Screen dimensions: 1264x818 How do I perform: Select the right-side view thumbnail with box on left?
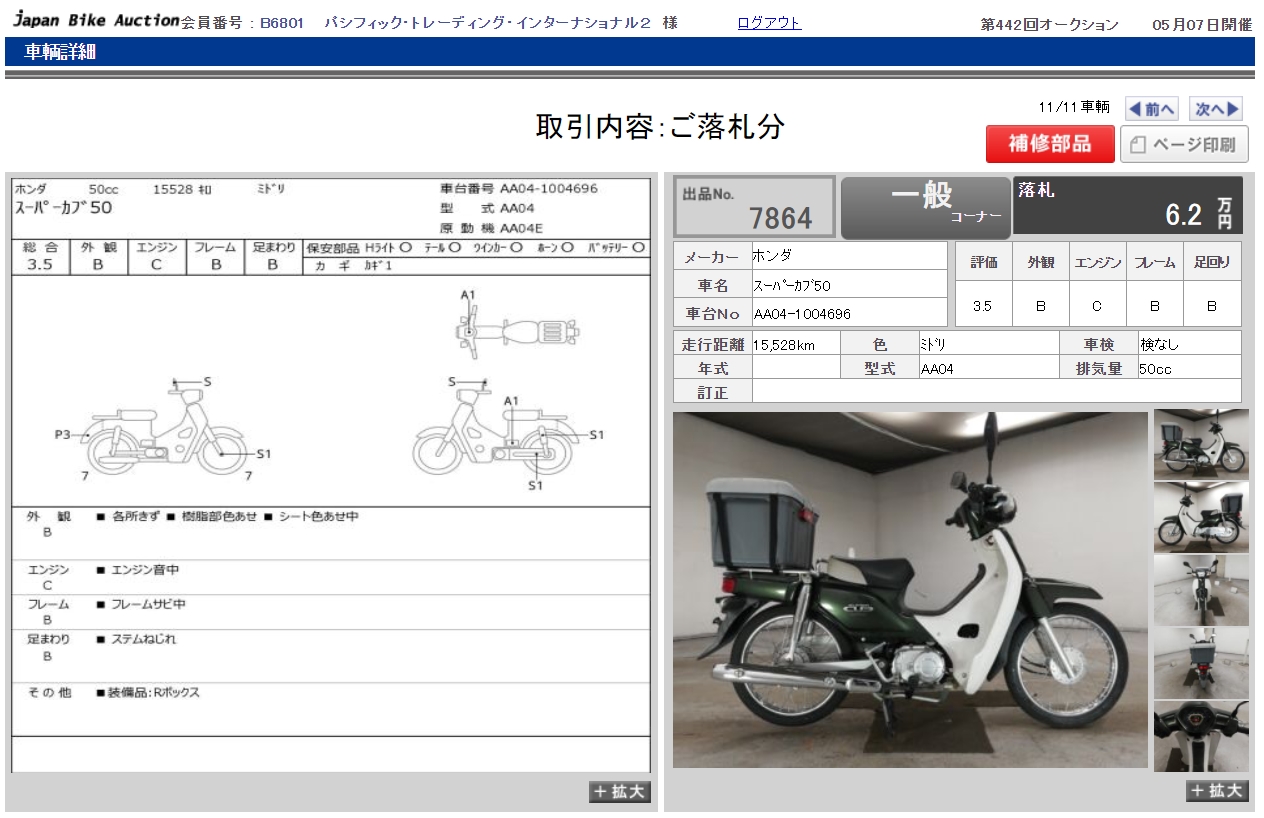[1201, 444]
